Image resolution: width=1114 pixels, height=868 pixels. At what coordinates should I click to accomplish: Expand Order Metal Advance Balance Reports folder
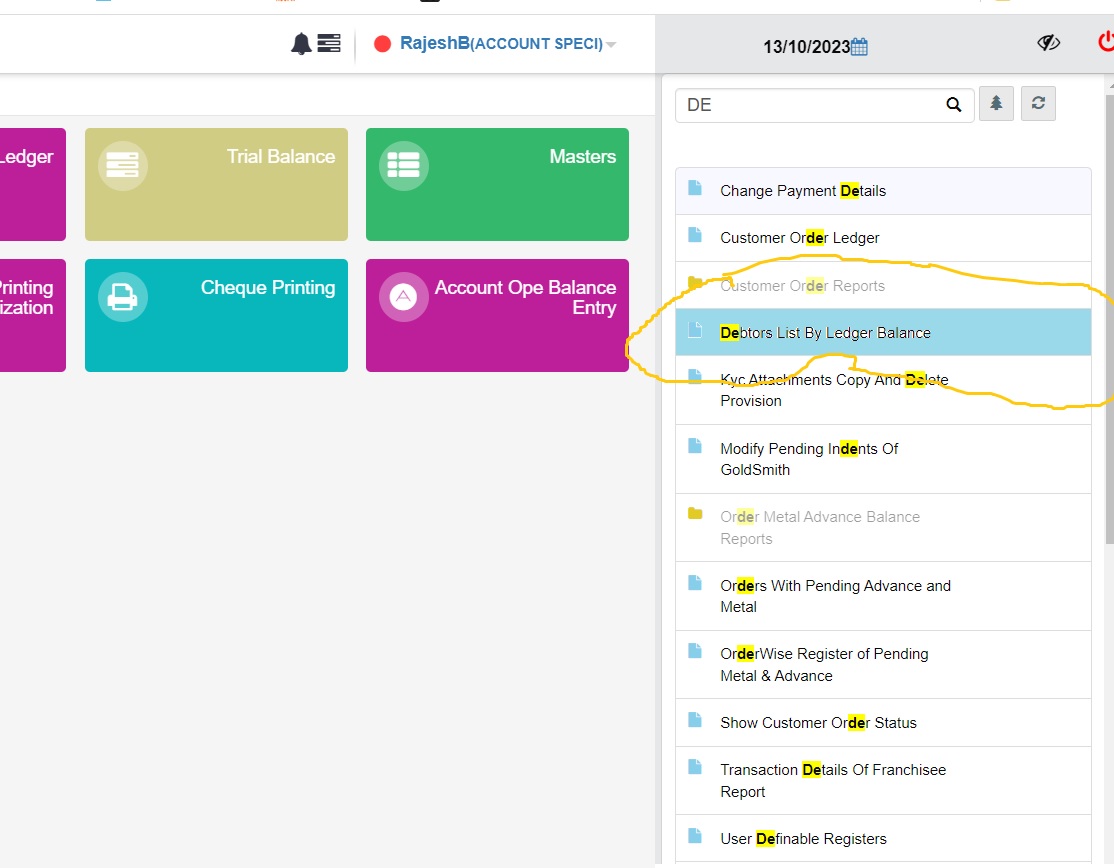883,528
